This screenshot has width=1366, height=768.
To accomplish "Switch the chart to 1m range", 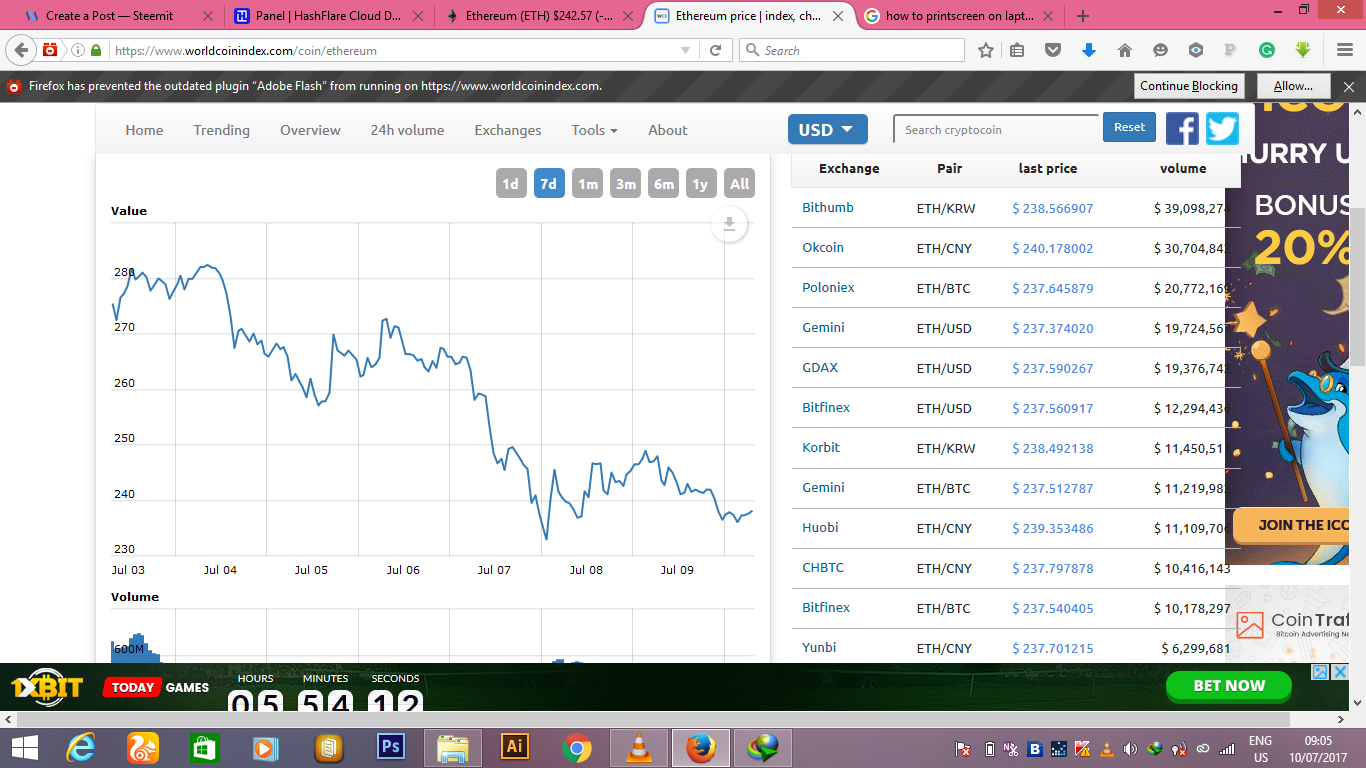I will pyautogui.click(x=588, y=183).
